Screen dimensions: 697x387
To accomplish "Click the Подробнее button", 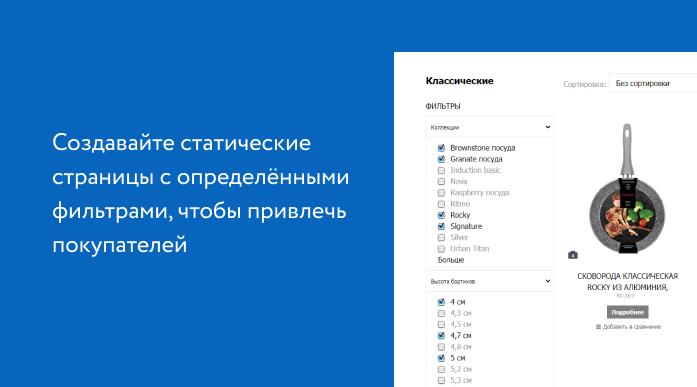I will point(627,312).
